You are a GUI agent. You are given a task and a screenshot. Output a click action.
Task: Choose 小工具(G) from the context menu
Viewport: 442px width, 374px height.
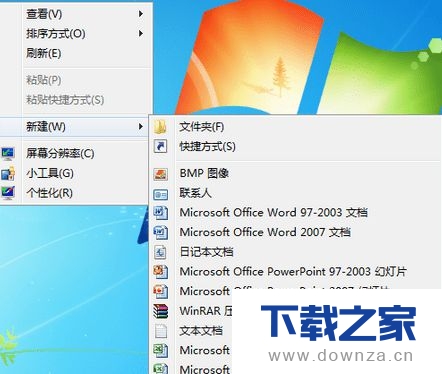pos(75,173)
